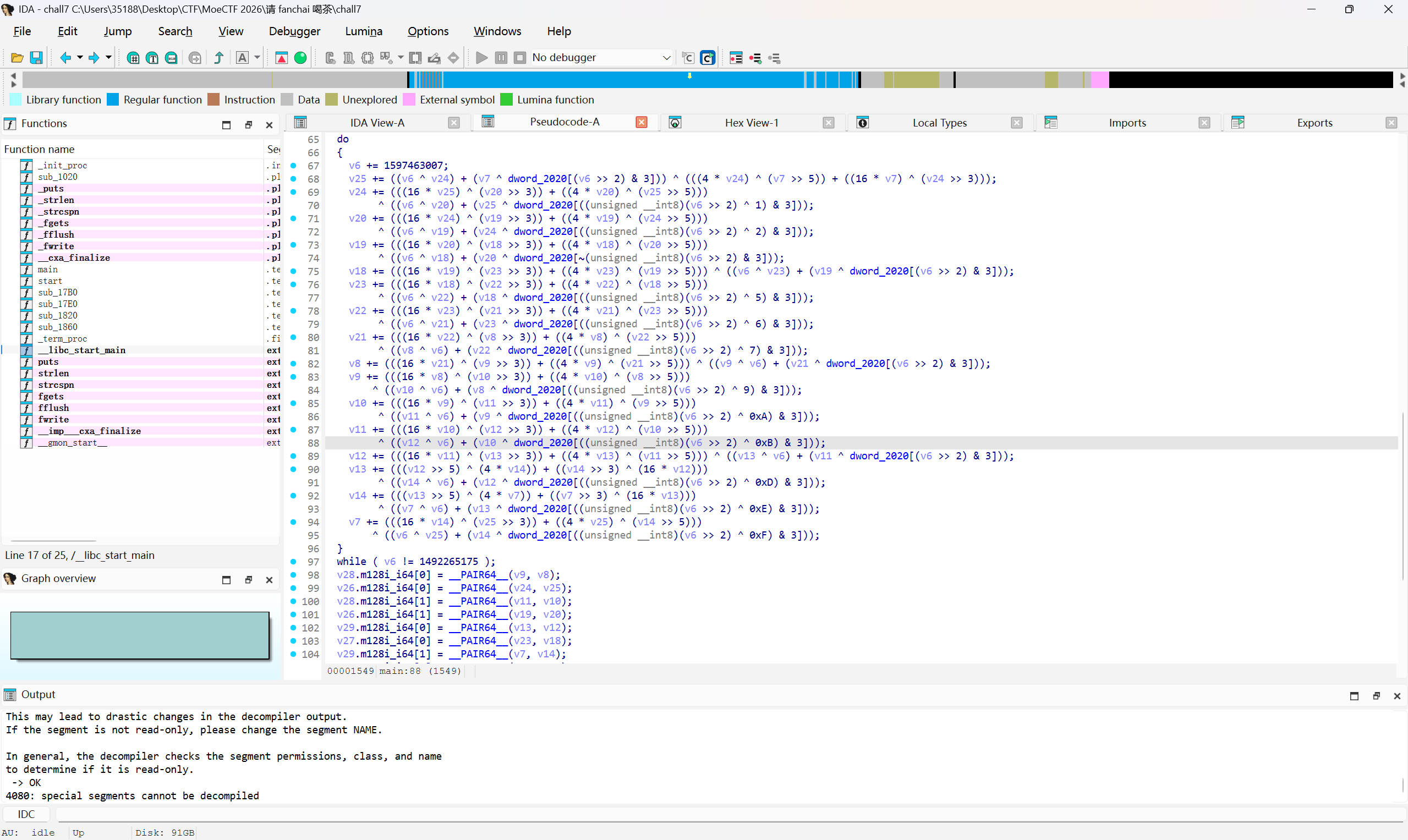Click the Open file toolbar icon
Image resolution: width=1408 pixels, height=840 pixels.
click(17, 58)
